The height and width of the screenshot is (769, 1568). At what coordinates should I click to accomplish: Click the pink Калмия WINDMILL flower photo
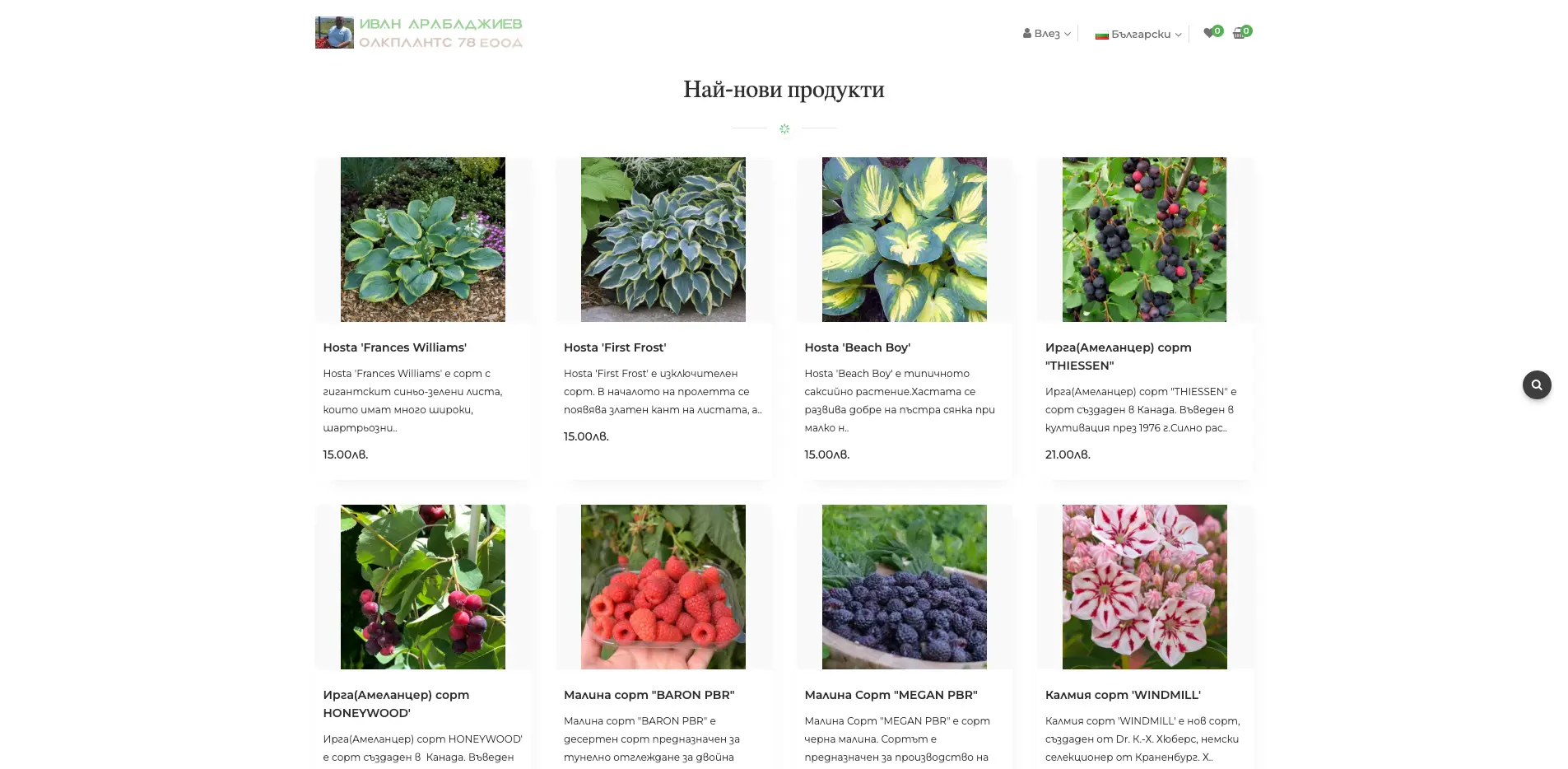click(1144, 587)
